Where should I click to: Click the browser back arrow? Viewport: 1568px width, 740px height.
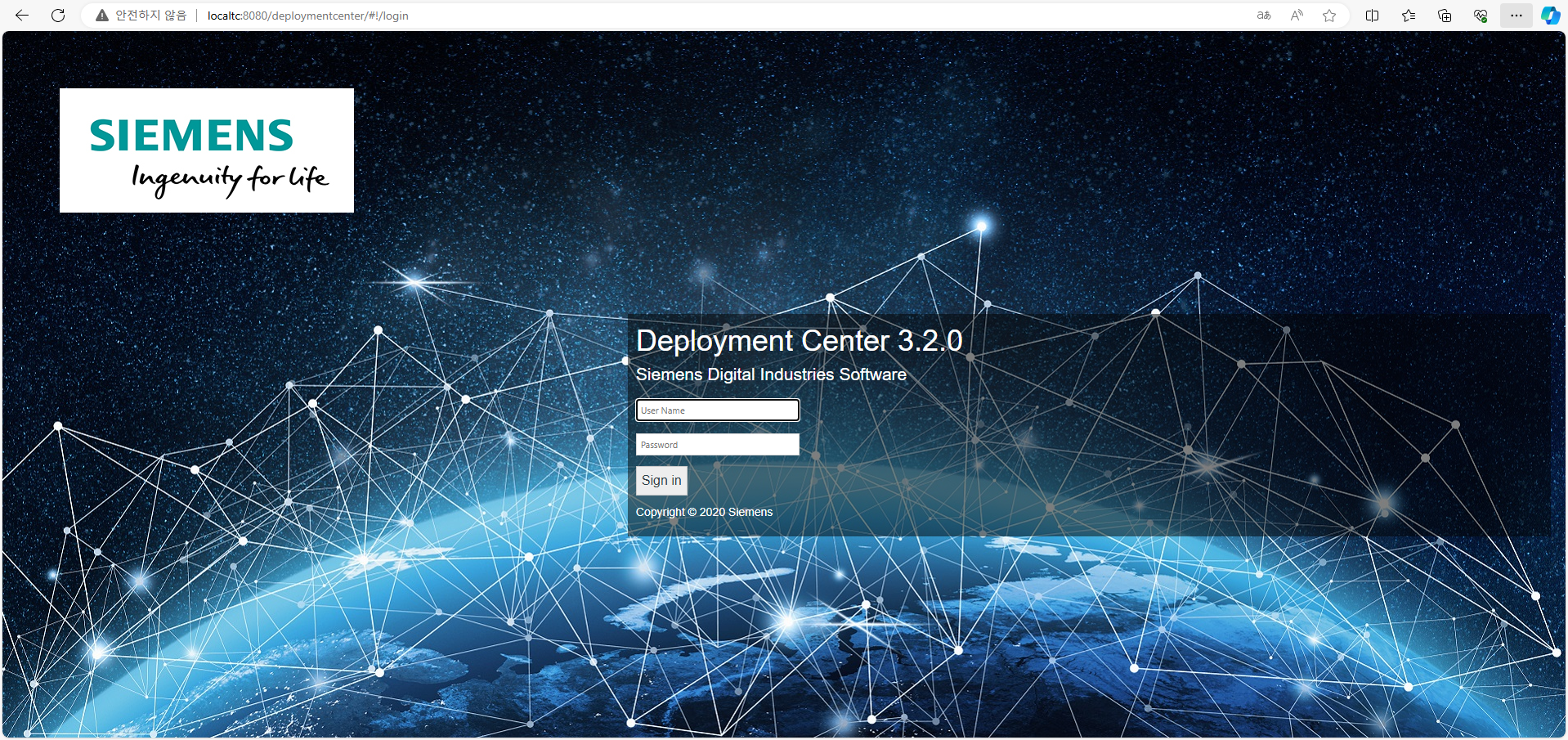(22, 16)
